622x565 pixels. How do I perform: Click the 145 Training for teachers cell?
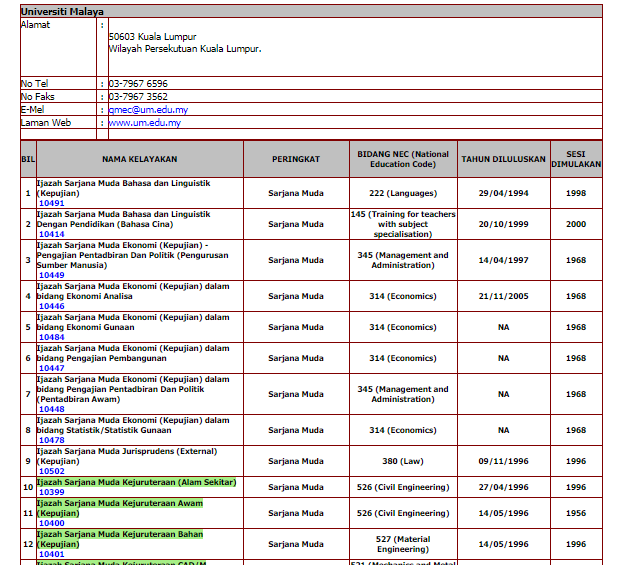403,224
